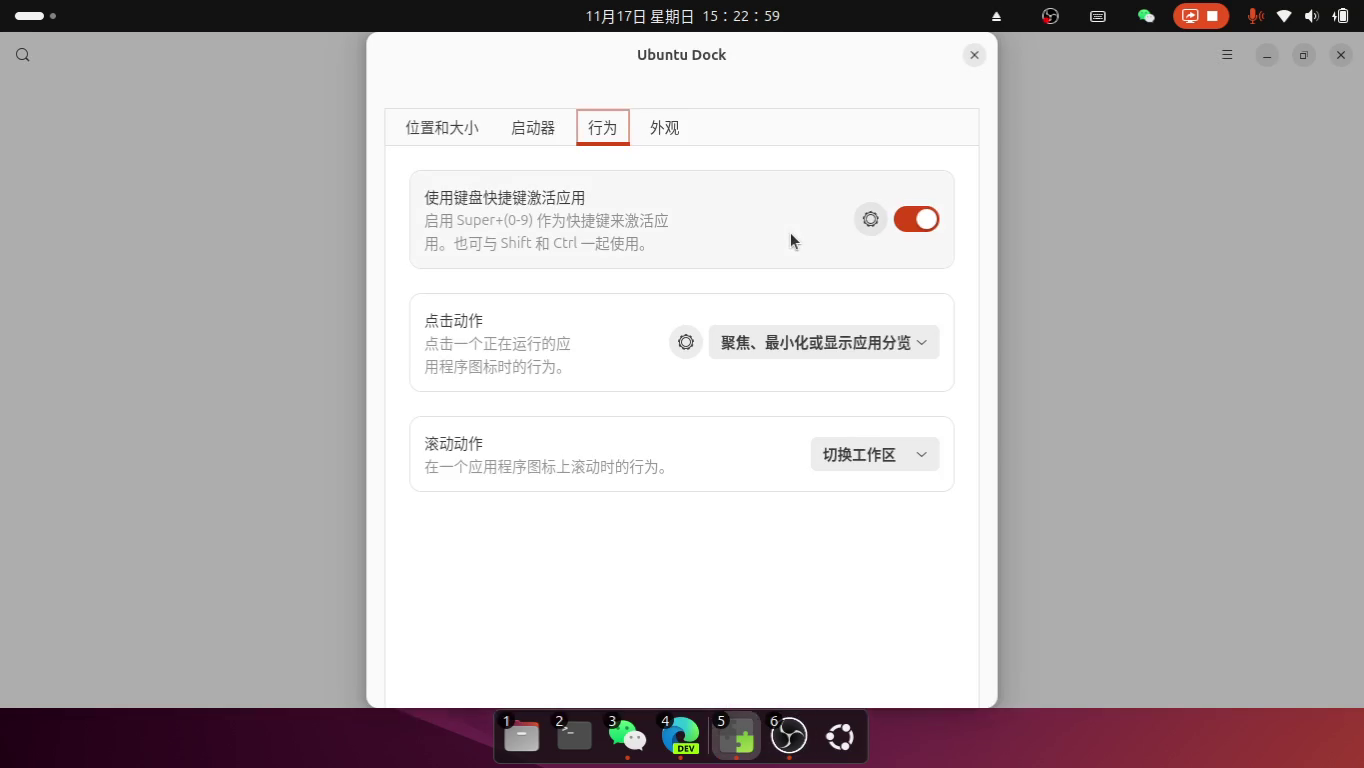The width and height of the screenshot is (1364, 768).
Task: Close the Ubuntu Dock dialog
Action: pyautogui.click(x=974, y=55)
